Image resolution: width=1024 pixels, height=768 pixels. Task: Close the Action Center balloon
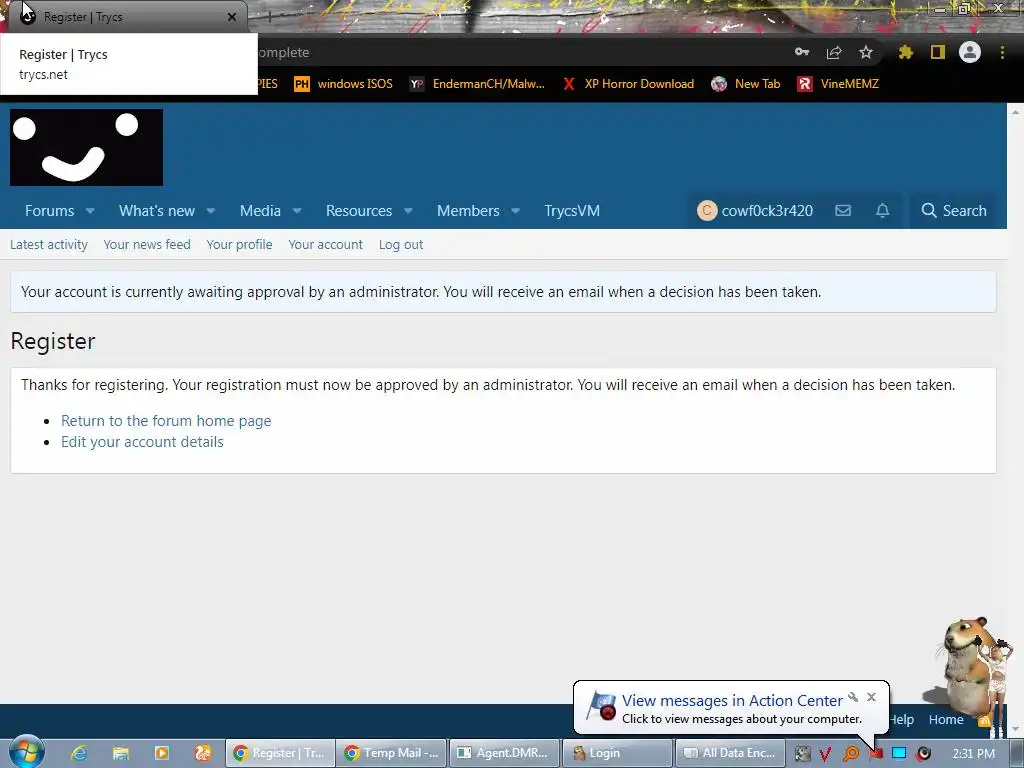[871, 697]
